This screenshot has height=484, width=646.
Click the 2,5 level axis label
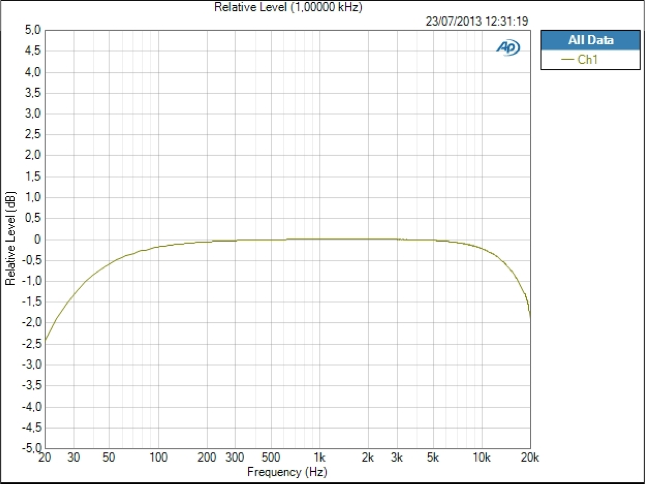coord(33,135)
